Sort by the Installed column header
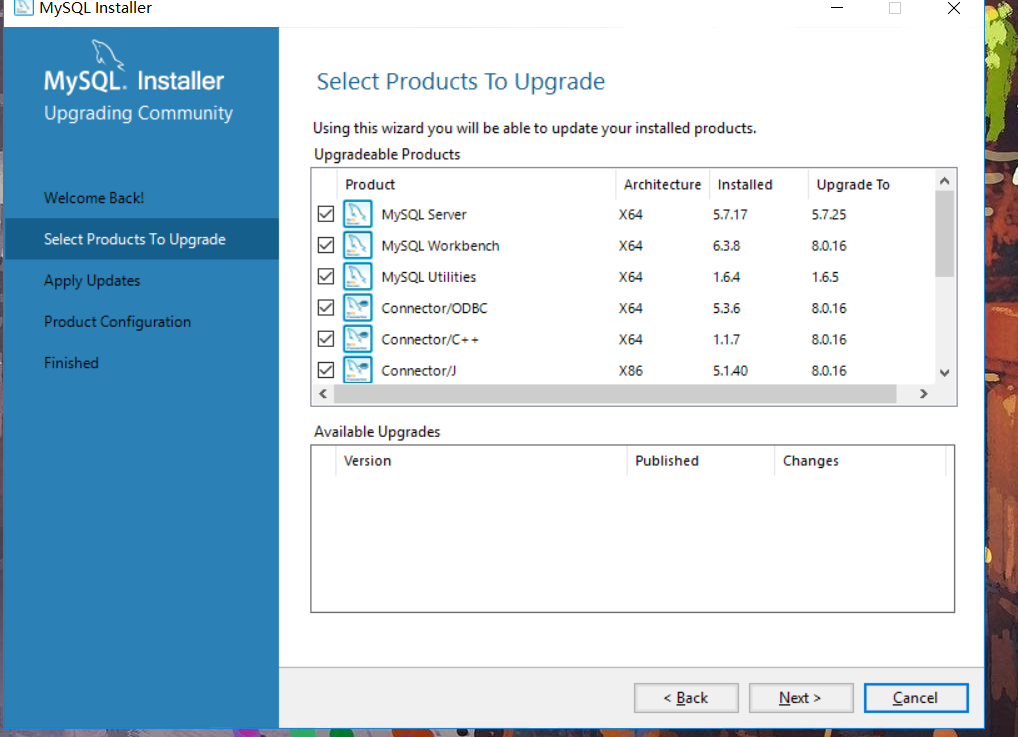 (758, 184)
